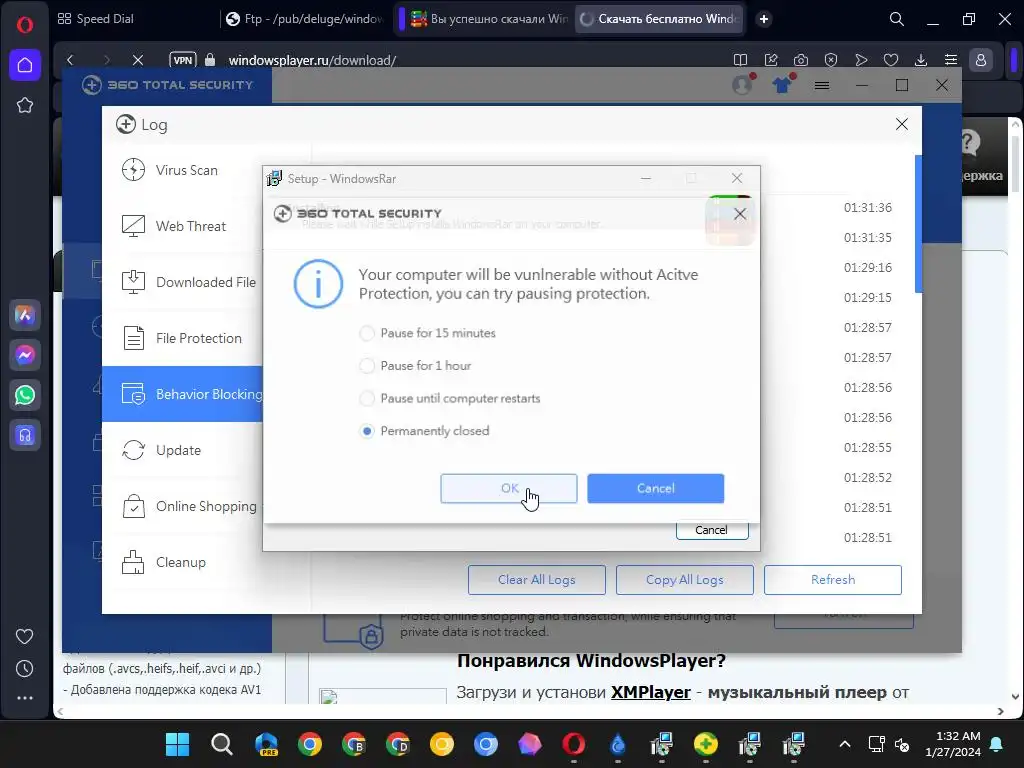Open music player in Opera sidebar

coord(25,435)
